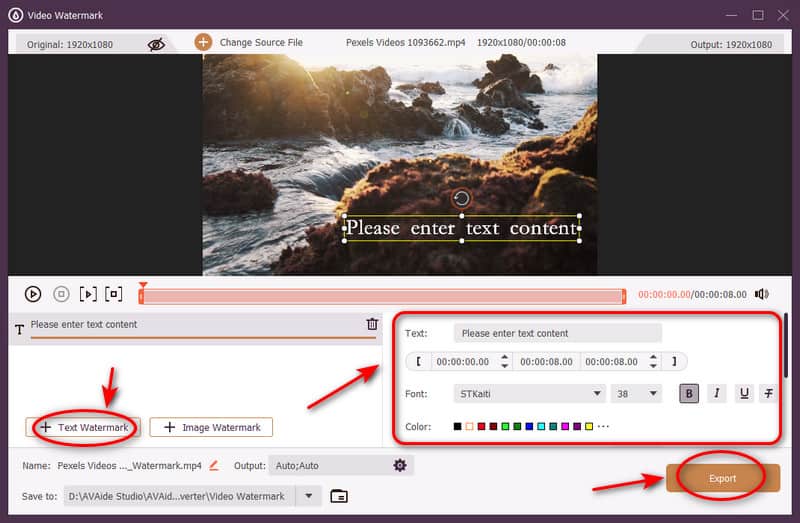Click the Play button in playback controls

point(33,294)
